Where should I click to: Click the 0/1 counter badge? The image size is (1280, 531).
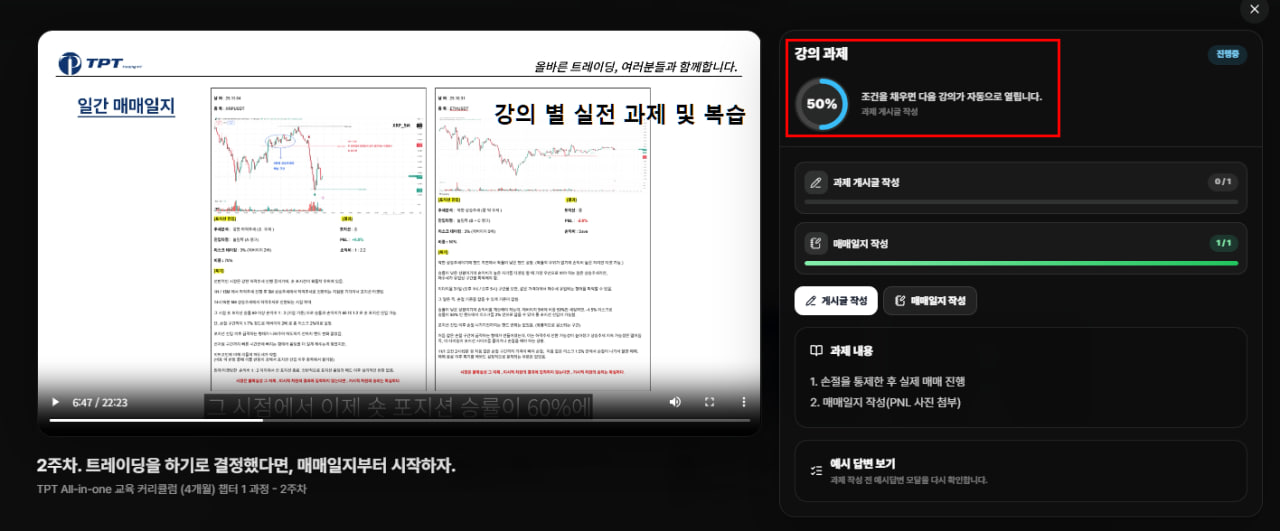point(1222,182)
